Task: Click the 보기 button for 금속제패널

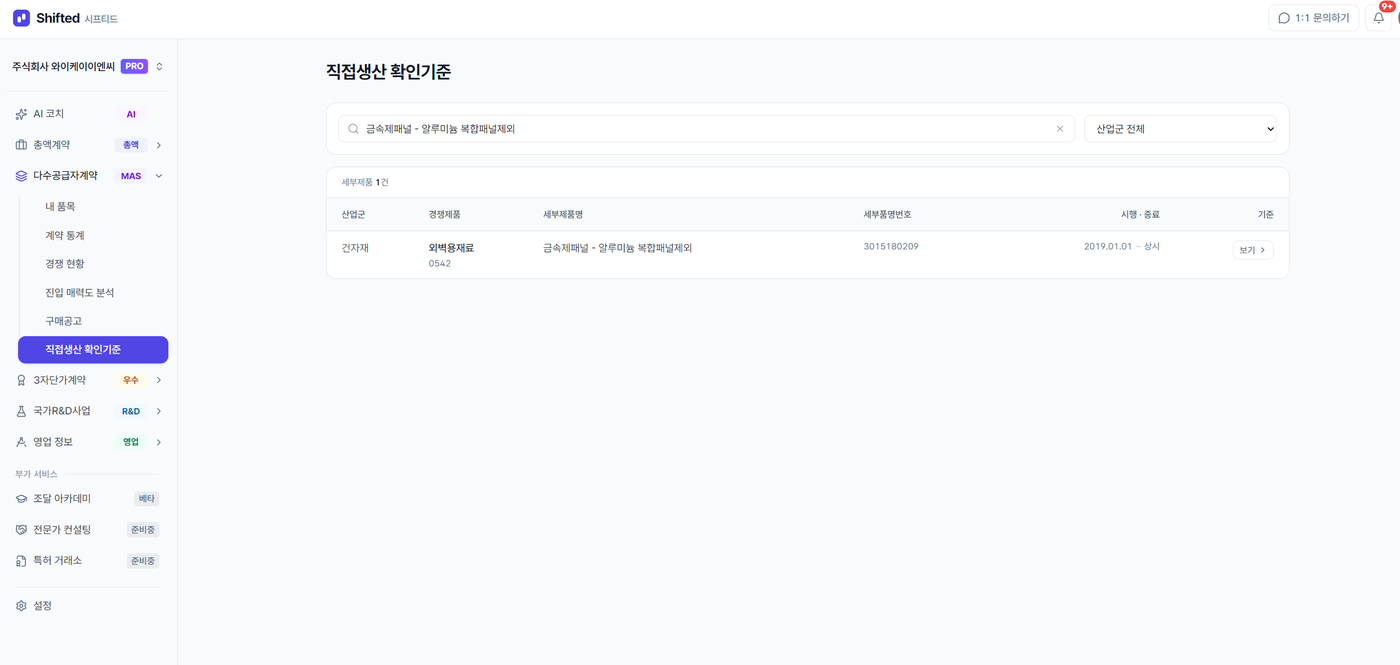Action: 1253,250
